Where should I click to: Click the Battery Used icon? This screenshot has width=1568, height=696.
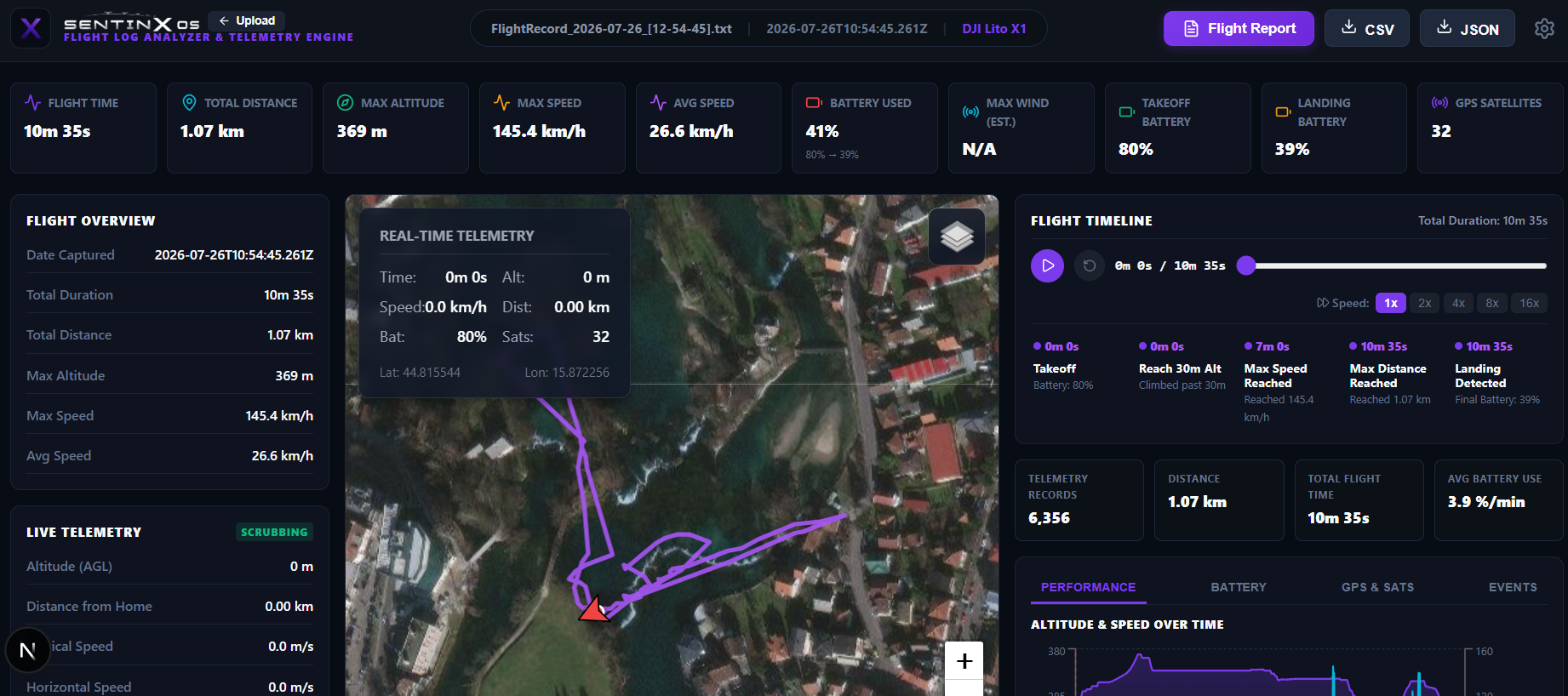tap(814, 103)
